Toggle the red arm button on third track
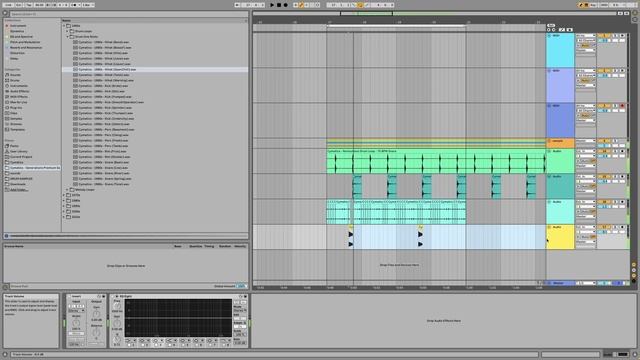Viewport: 640px width, 360px height. pyautogui.click(x=622, y=106)
